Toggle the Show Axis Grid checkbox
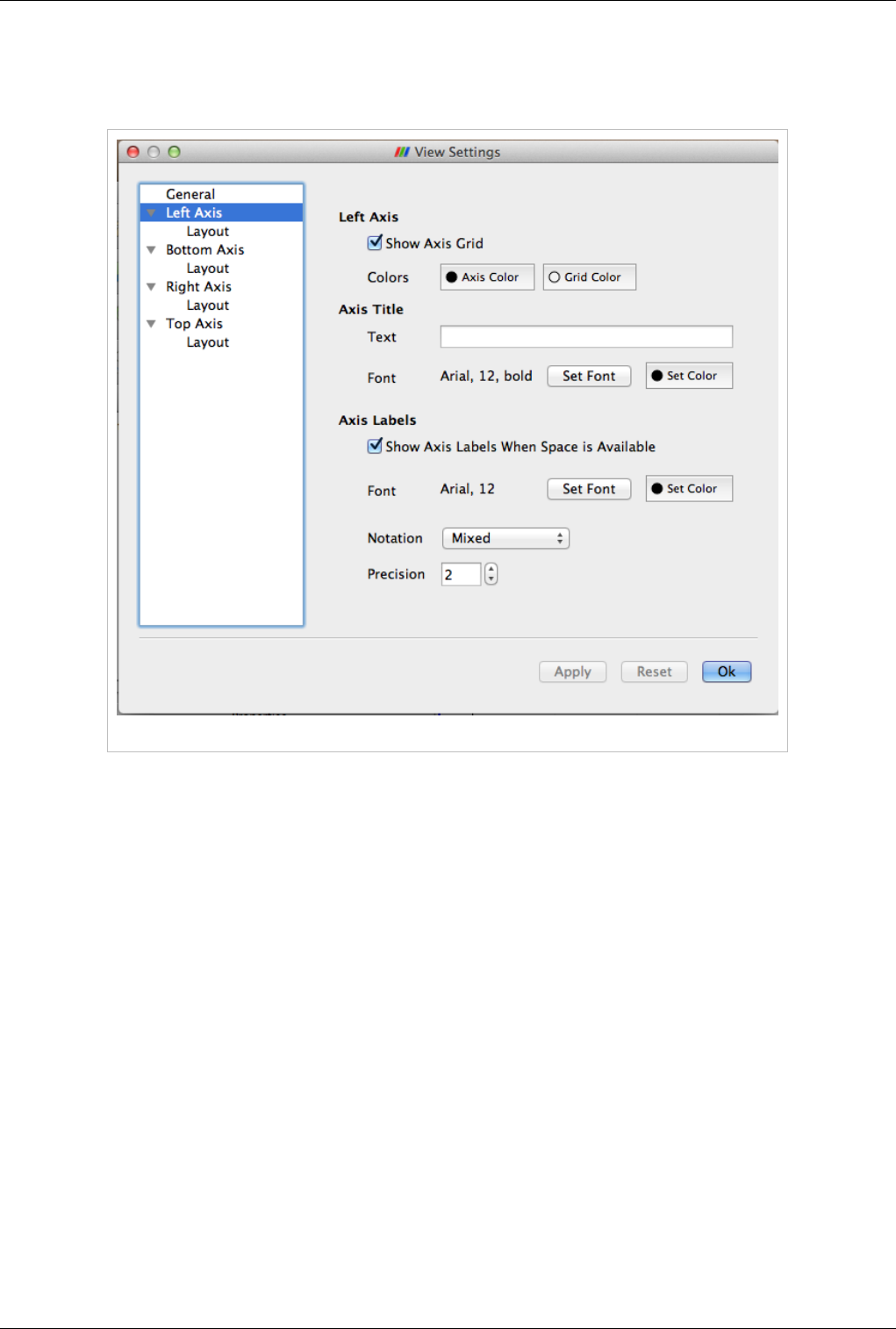This screenshot has height=1329, width=896. click(x=375, y=242)
